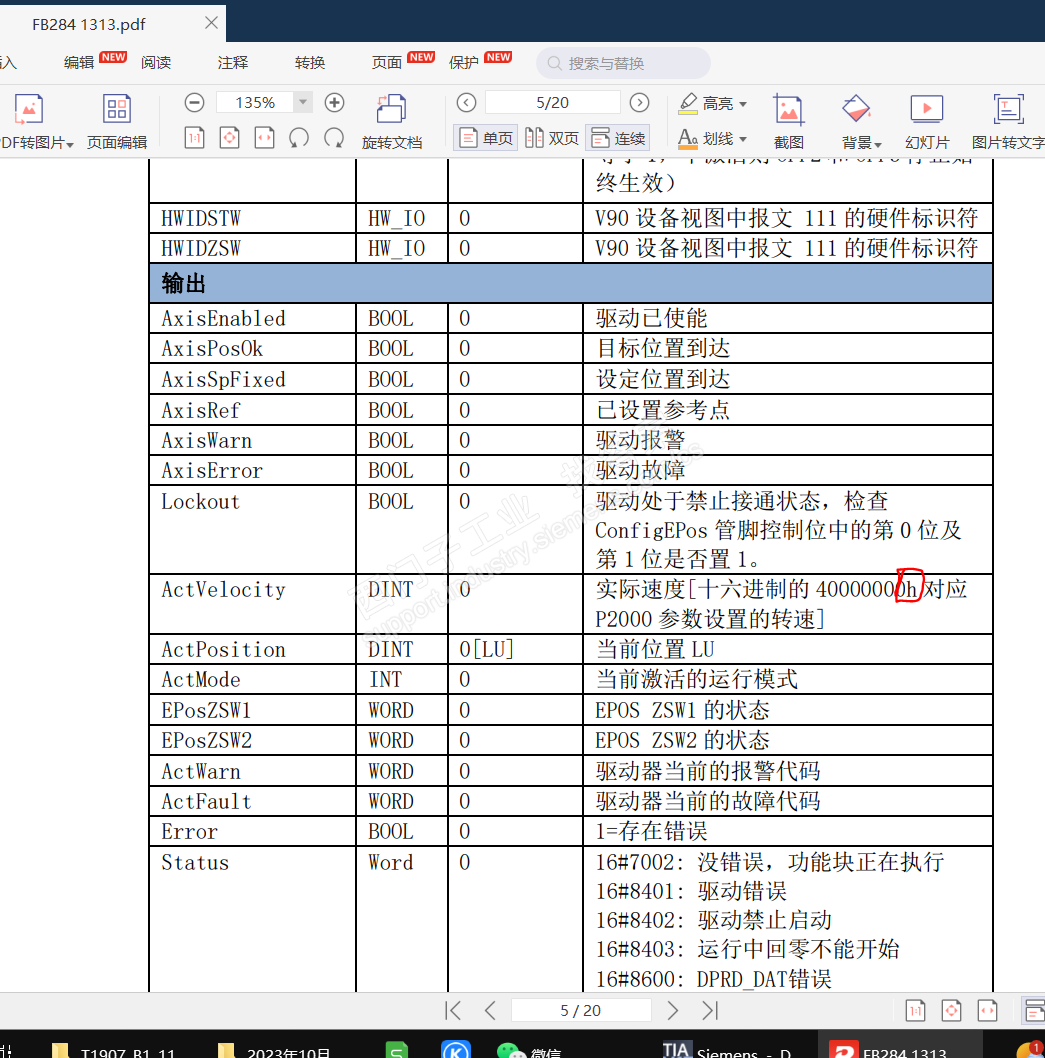This screenshot has width=1045, height=1058.
Task: Open the Read (阅读) menu tab
Action: pyautogui.click(x=156, y=63)
